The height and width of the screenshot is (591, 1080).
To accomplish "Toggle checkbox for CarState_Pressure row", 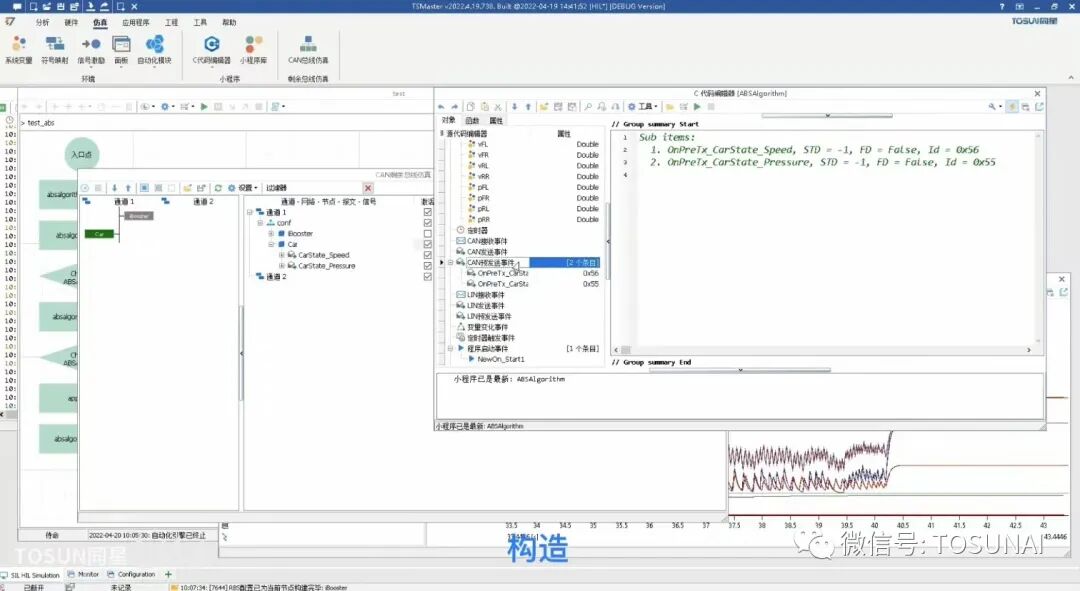I will [428, 265].
